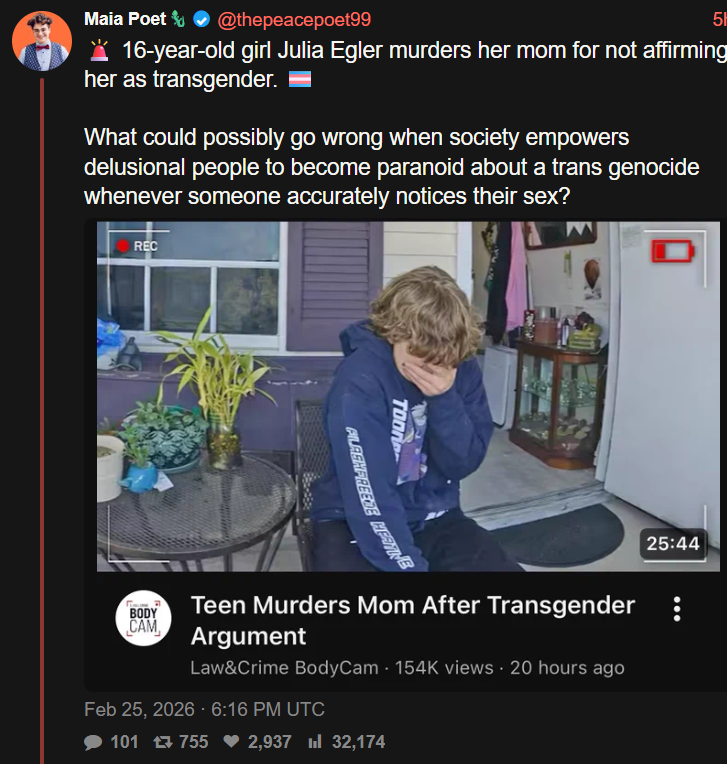Open the @thepeacepoet99 handle link

coord(294,19)
